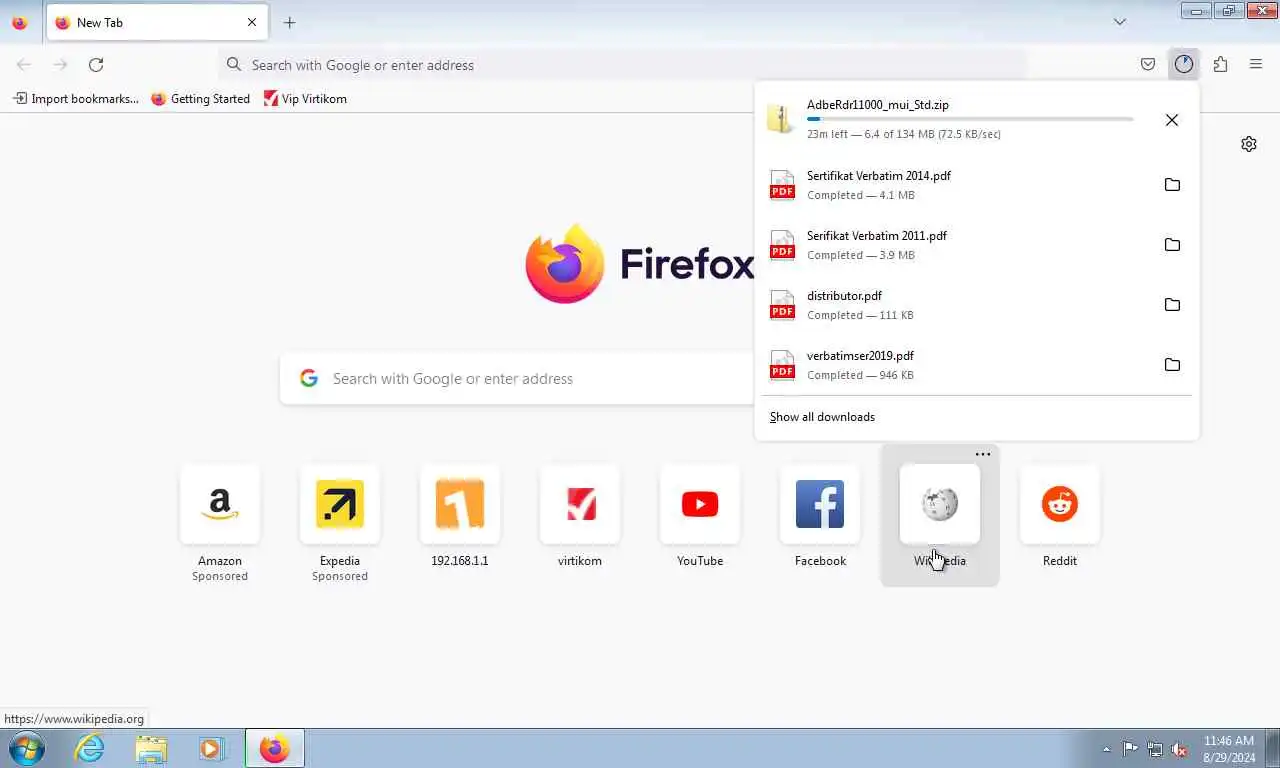
Task: Click the muted volume tray icon
Action: pos(1179,748)
